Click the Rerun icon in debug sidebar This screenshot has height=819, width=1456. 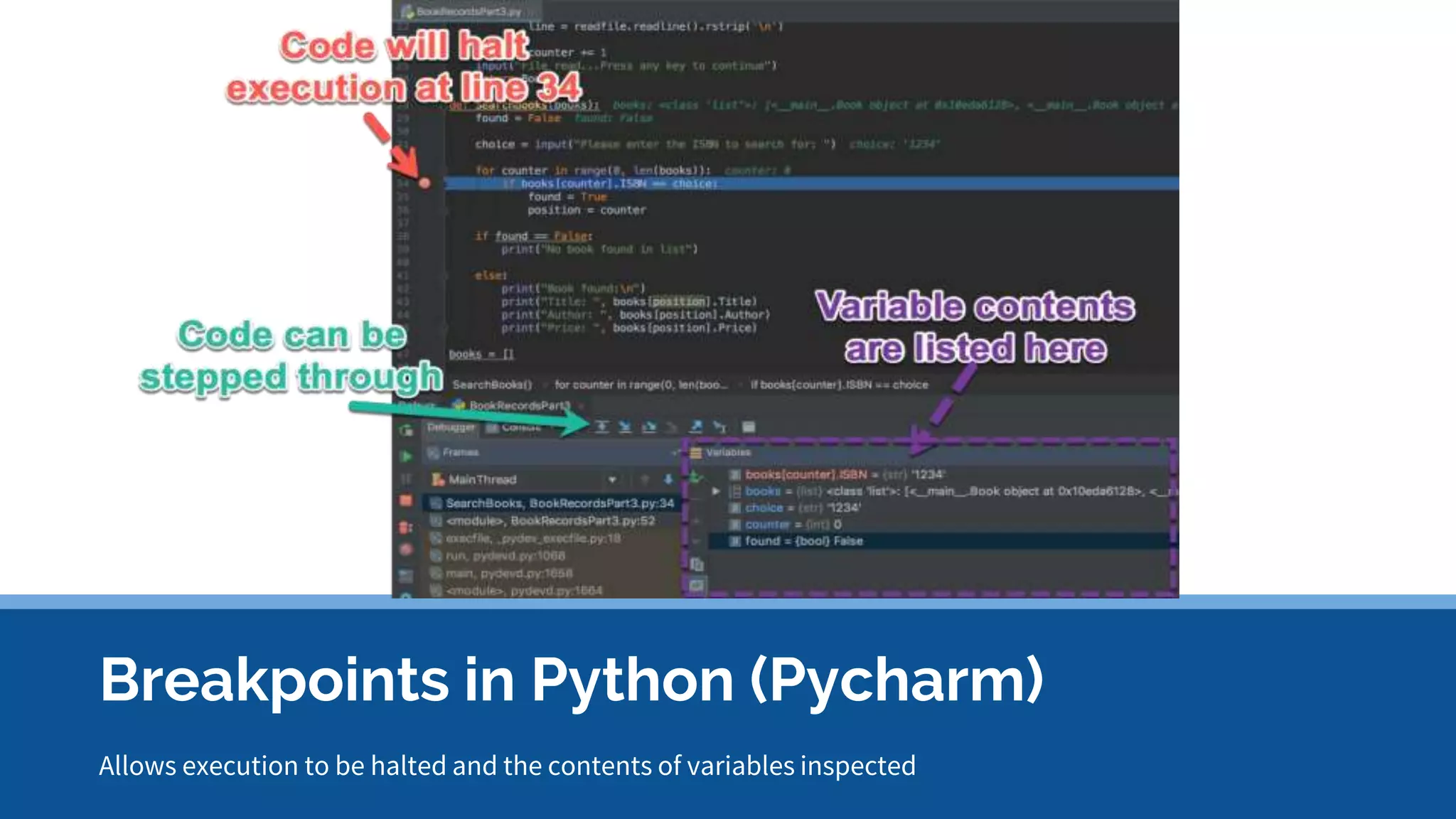point(406,430)
